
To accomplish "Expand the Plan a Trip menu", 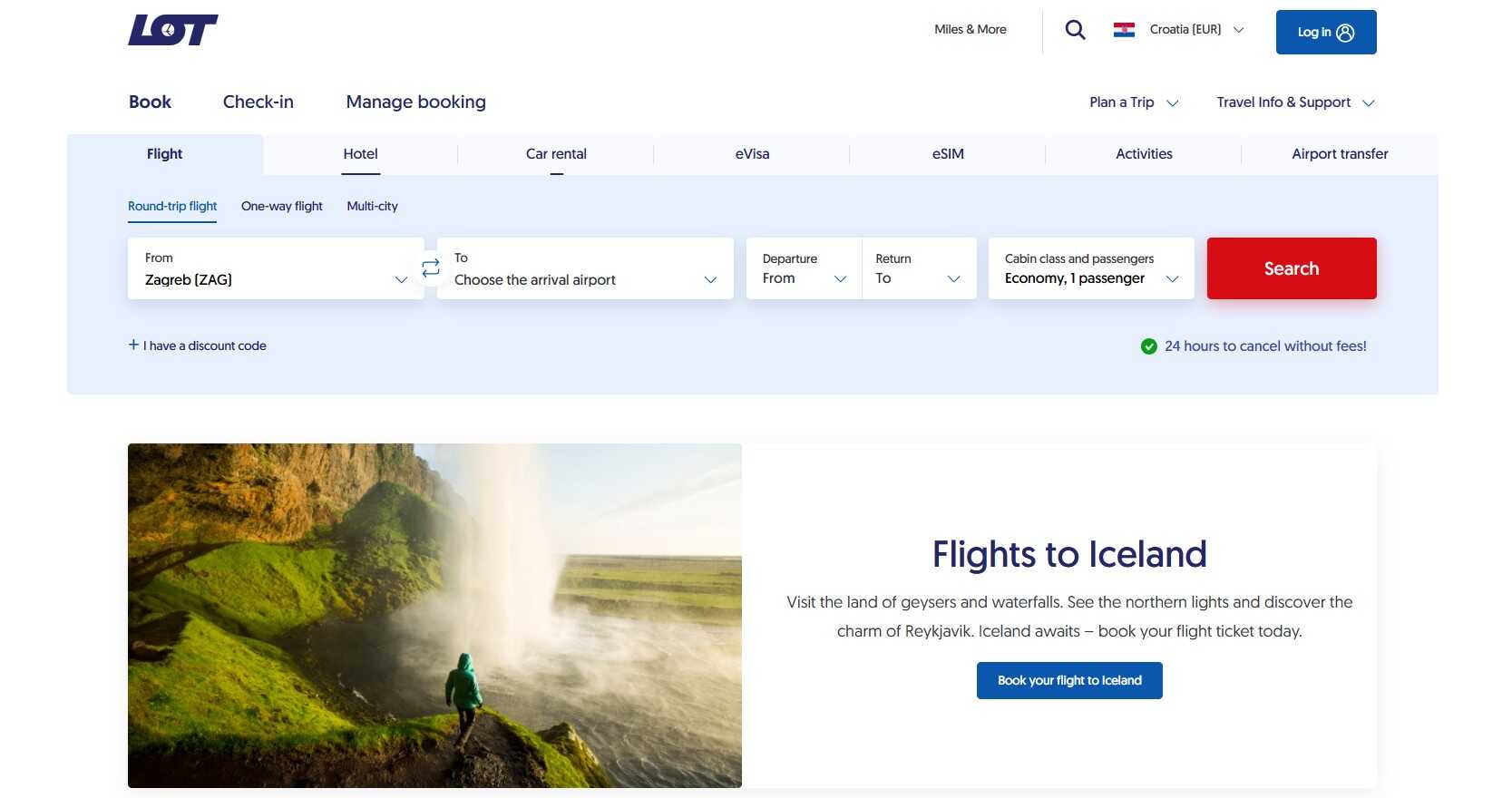I will click(x=1133, y=102).
